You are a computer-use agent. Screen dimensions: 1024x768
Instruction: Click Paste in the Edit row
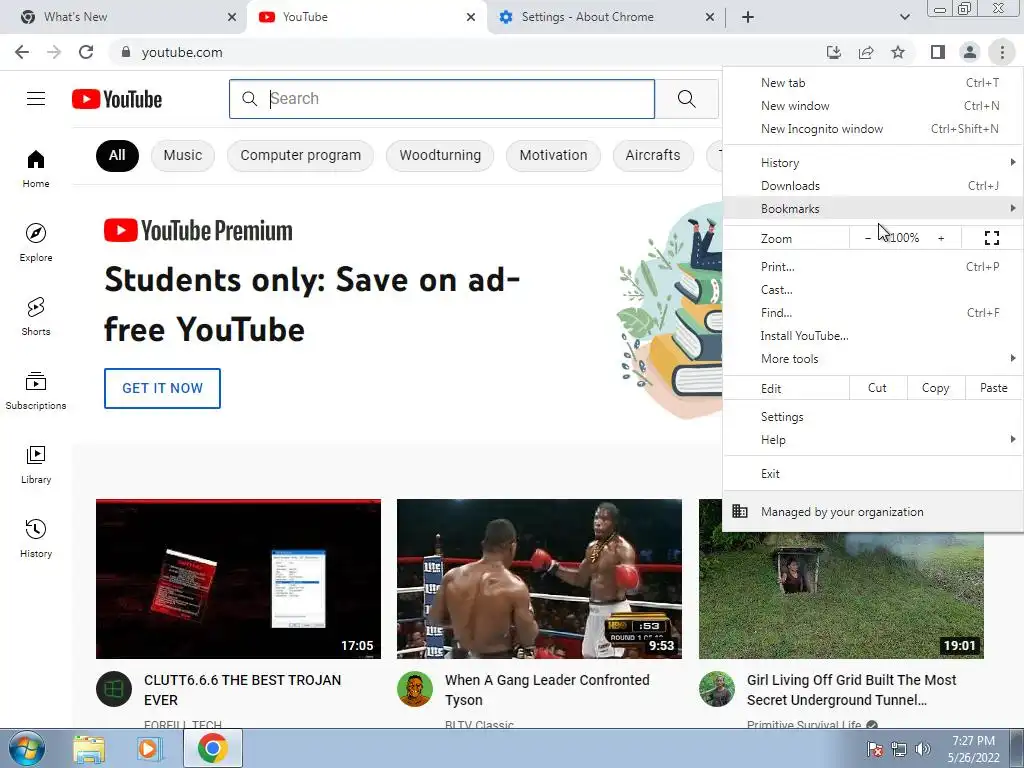pyautogui.click(x=993, y=388)
